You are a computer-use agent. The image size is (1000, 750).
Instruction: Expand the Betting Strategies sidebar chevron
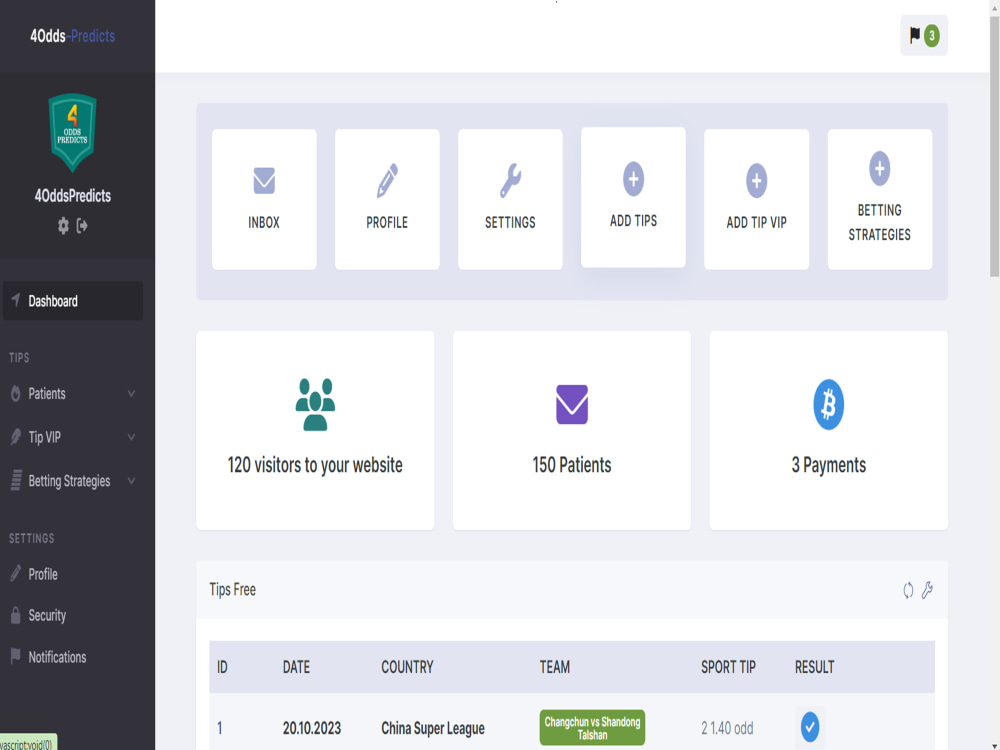[131, 480]
